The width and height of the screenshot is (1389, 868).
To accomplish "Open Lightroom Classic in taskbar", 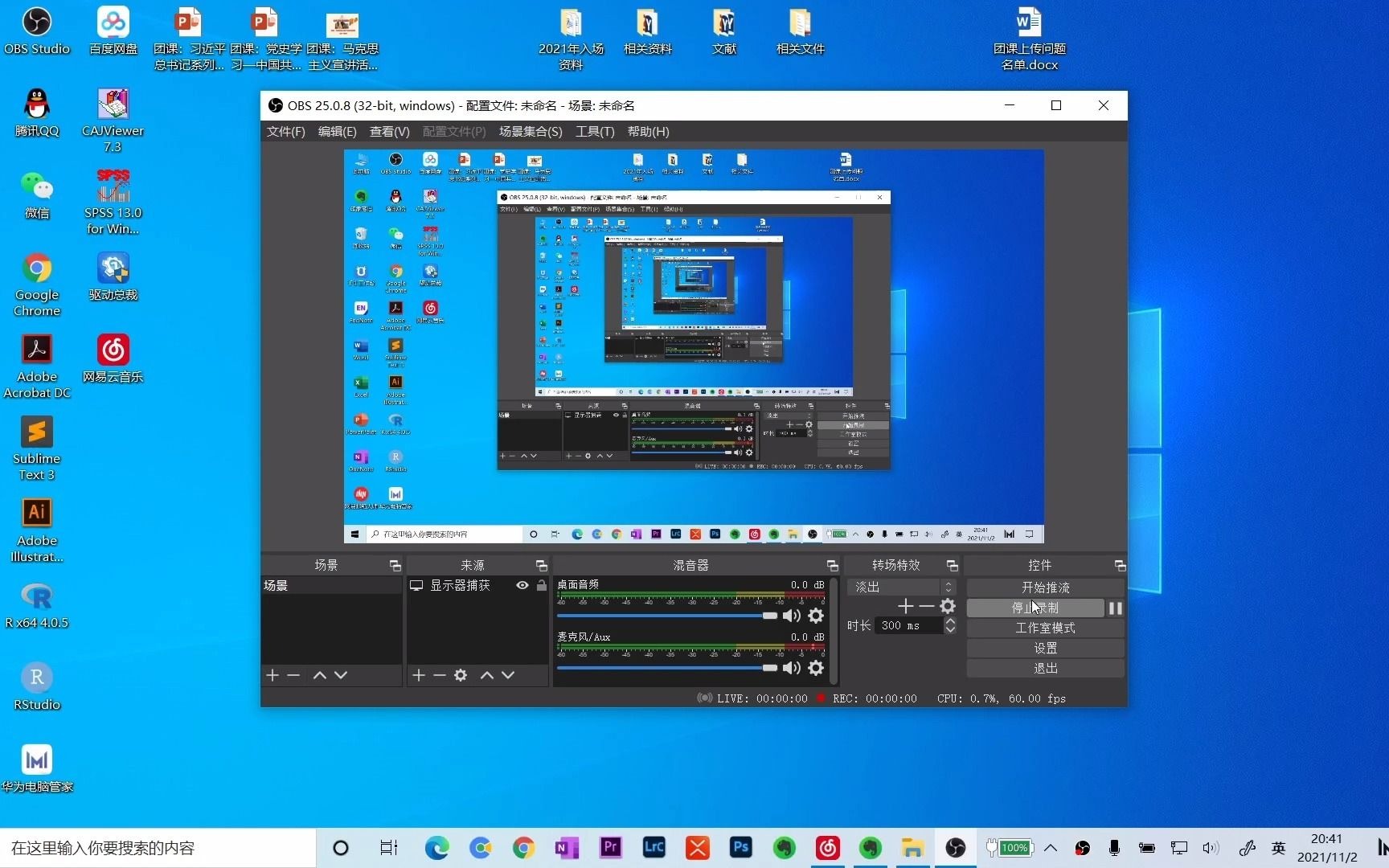I will [x=654, y=847].
